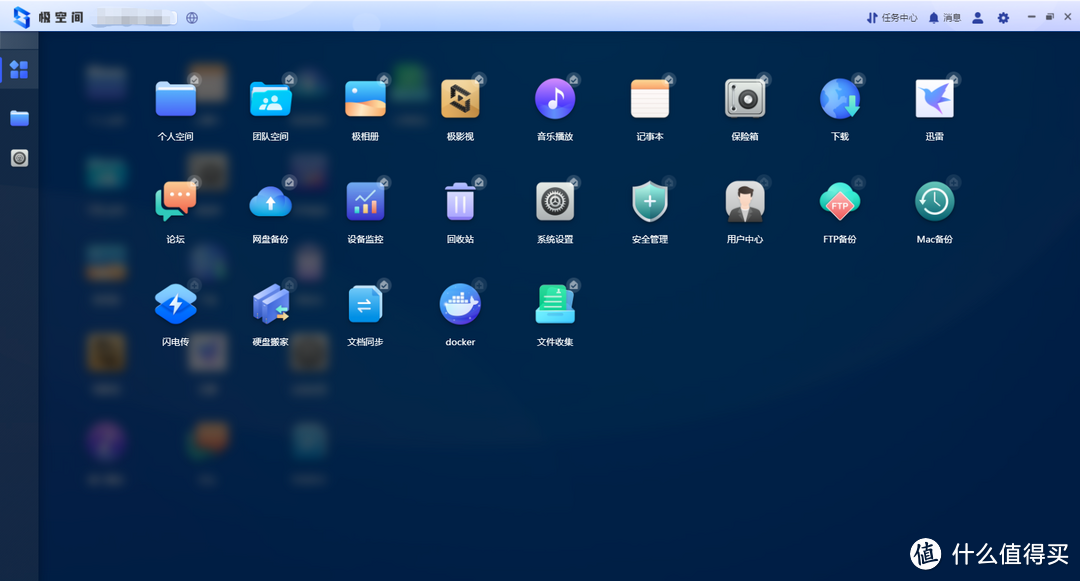The image size is (1080, 581).
Task: Open Mac备份 Time Machine backup app
Action: [934, 202]
